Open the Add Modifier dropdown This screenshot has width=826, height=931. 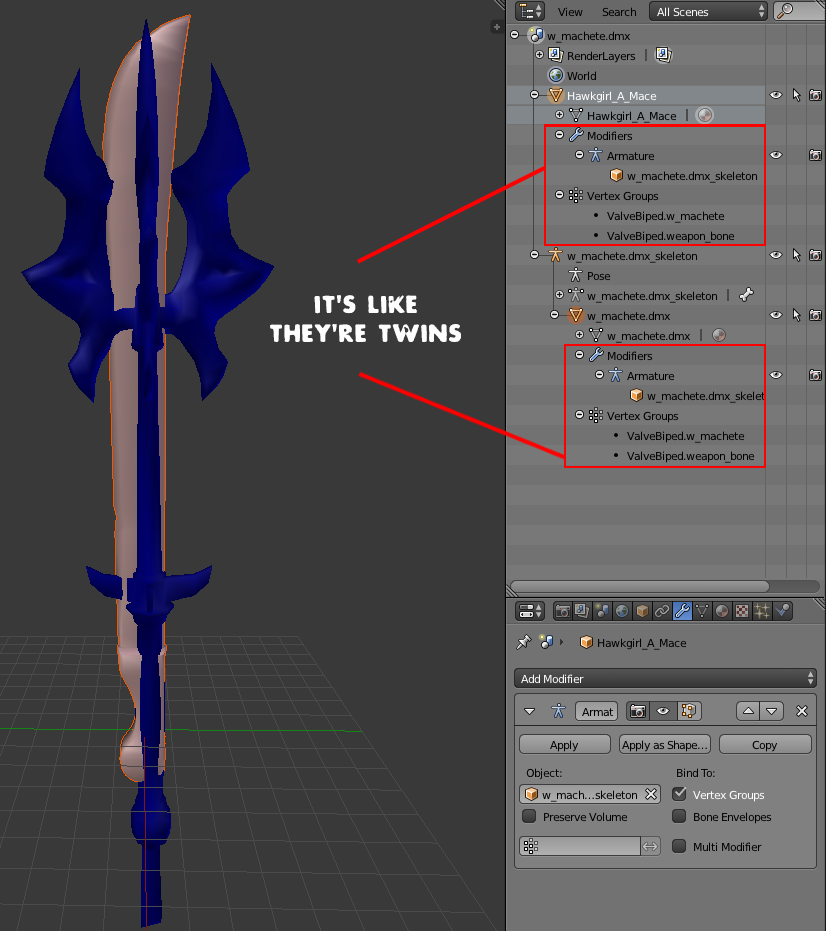pyautogui.click(x=665, y=678)
